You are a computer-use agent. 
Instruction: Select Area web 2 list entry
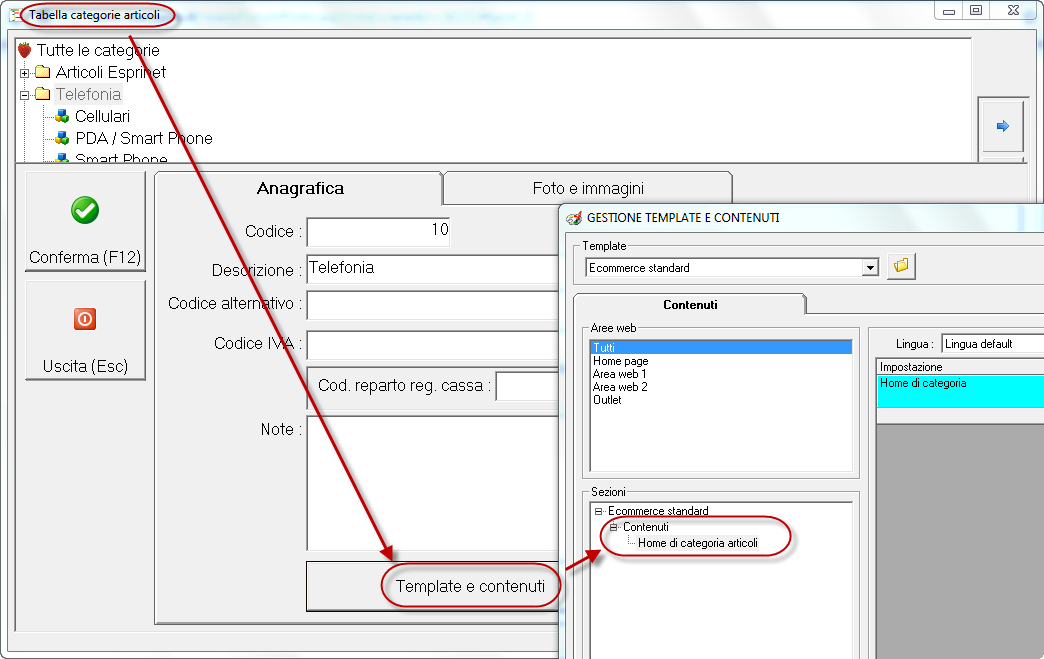pos(620,387)
